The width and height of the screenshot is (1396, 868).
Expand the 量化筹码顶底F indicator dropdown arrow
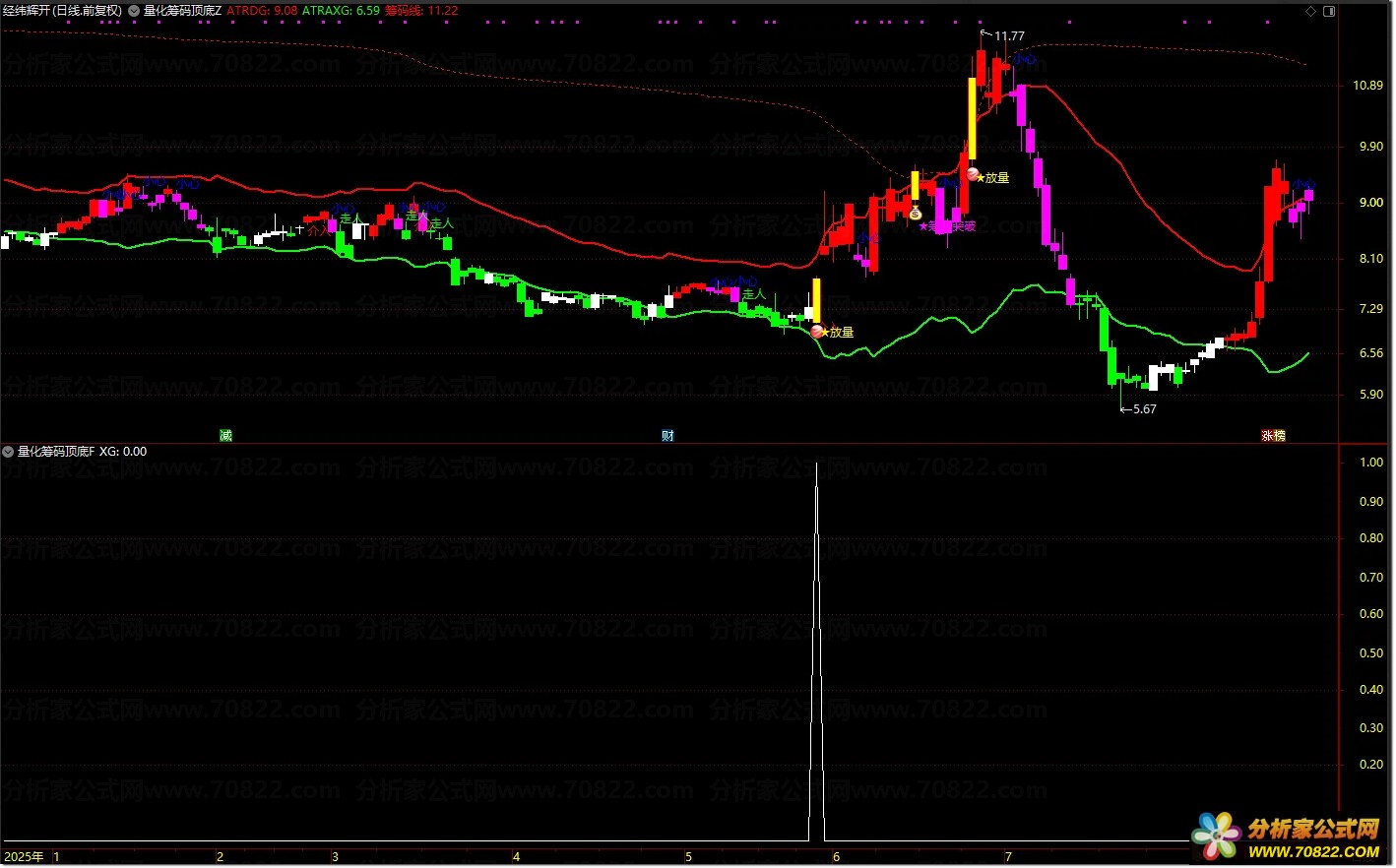(x=8, y=452)
